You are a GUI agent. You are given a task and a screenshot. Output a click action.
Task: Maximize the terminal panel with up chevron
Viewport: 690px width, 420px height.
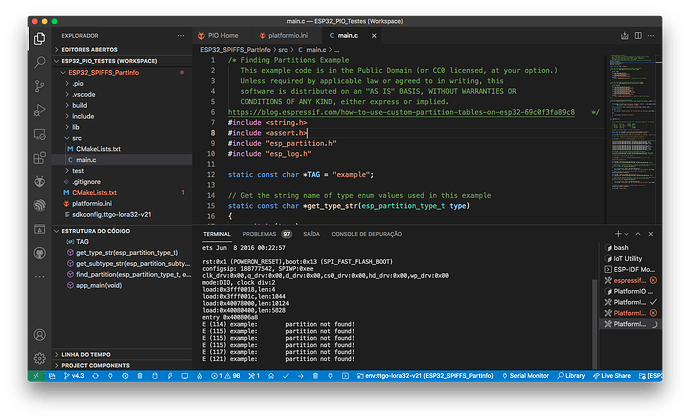pyautogui.click(x=638, y=234)
